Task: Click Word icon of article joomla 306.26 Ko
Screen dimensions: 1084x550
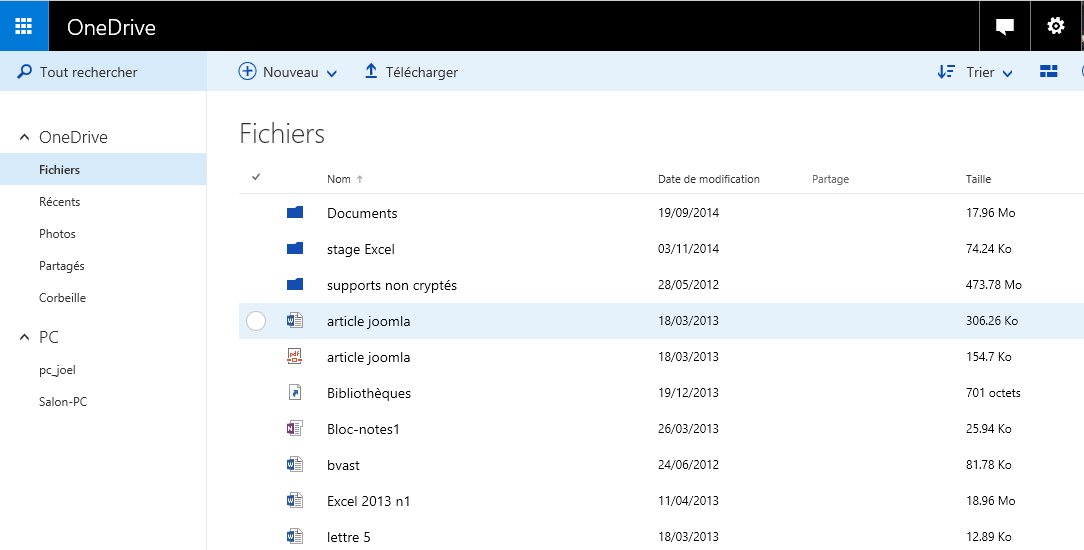Action: (x=295, y=321)
